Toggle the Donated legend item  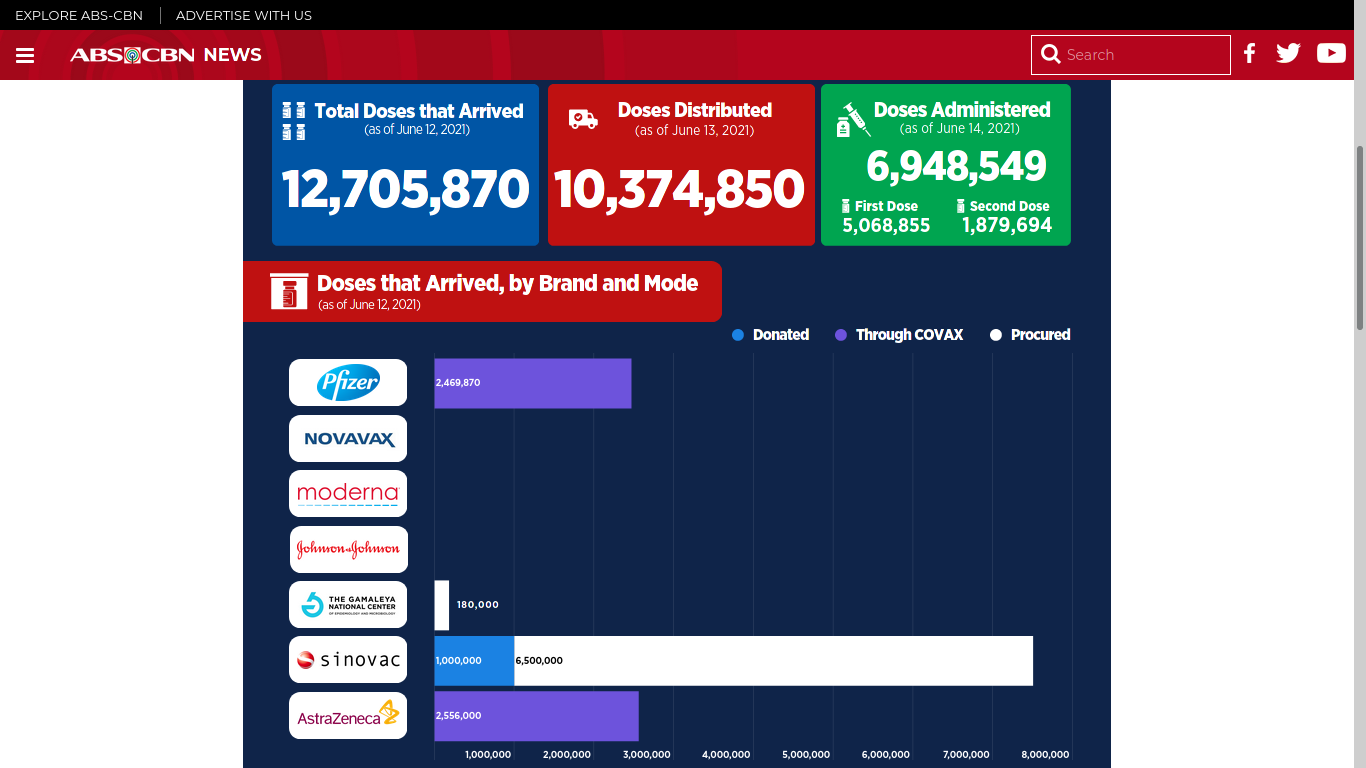point(770,335)
